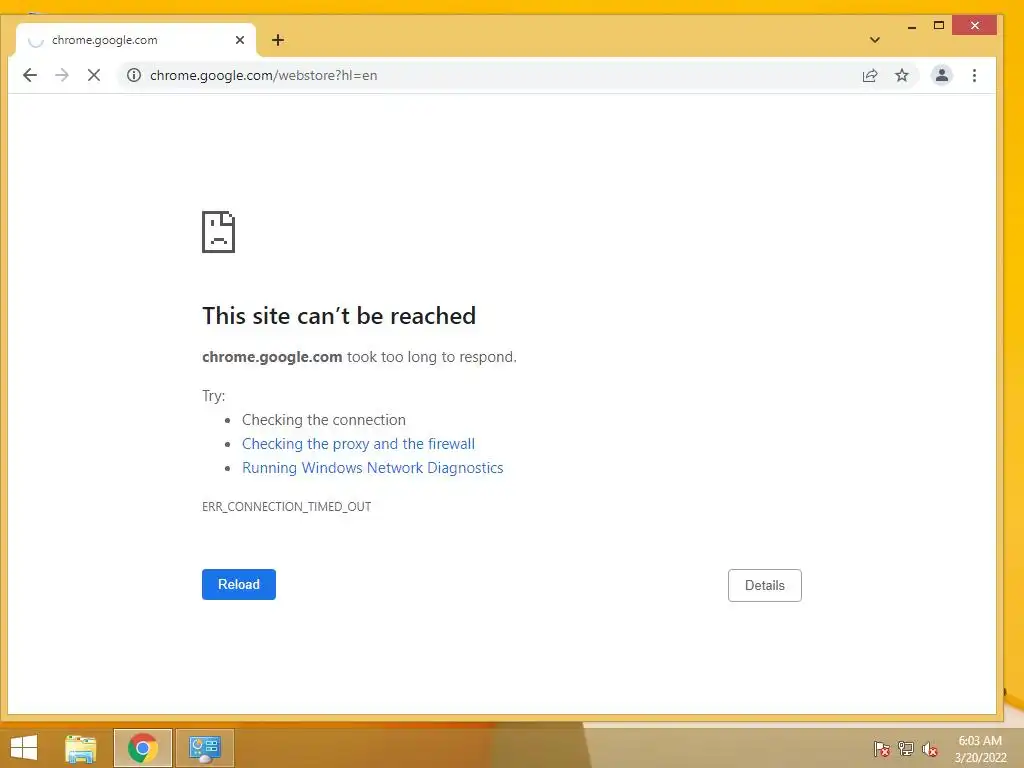Screen dimensions: 1024x768
Task: Select ERR_CONNECTION_TIMED_OUT text
Action: pyautogui.click(x=287, y=507)
